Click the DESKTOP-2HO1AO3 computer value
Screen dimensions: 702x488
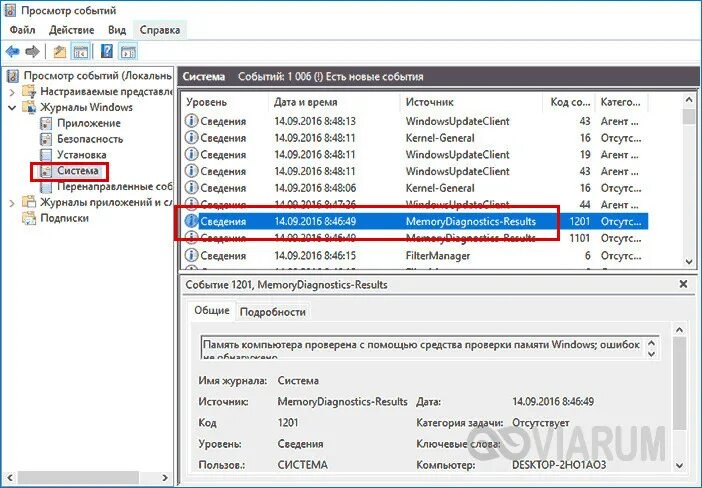[559, 465]
